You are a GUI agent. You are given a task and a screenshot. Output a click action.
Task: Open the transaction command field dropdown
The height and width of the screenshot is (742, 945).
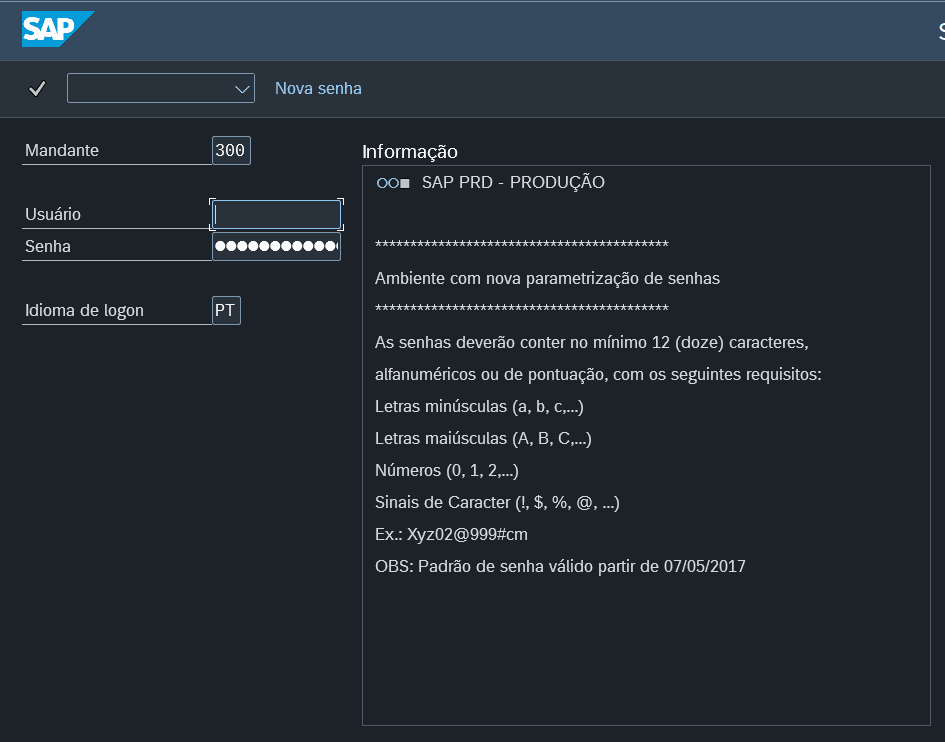[x=242, y=89]
